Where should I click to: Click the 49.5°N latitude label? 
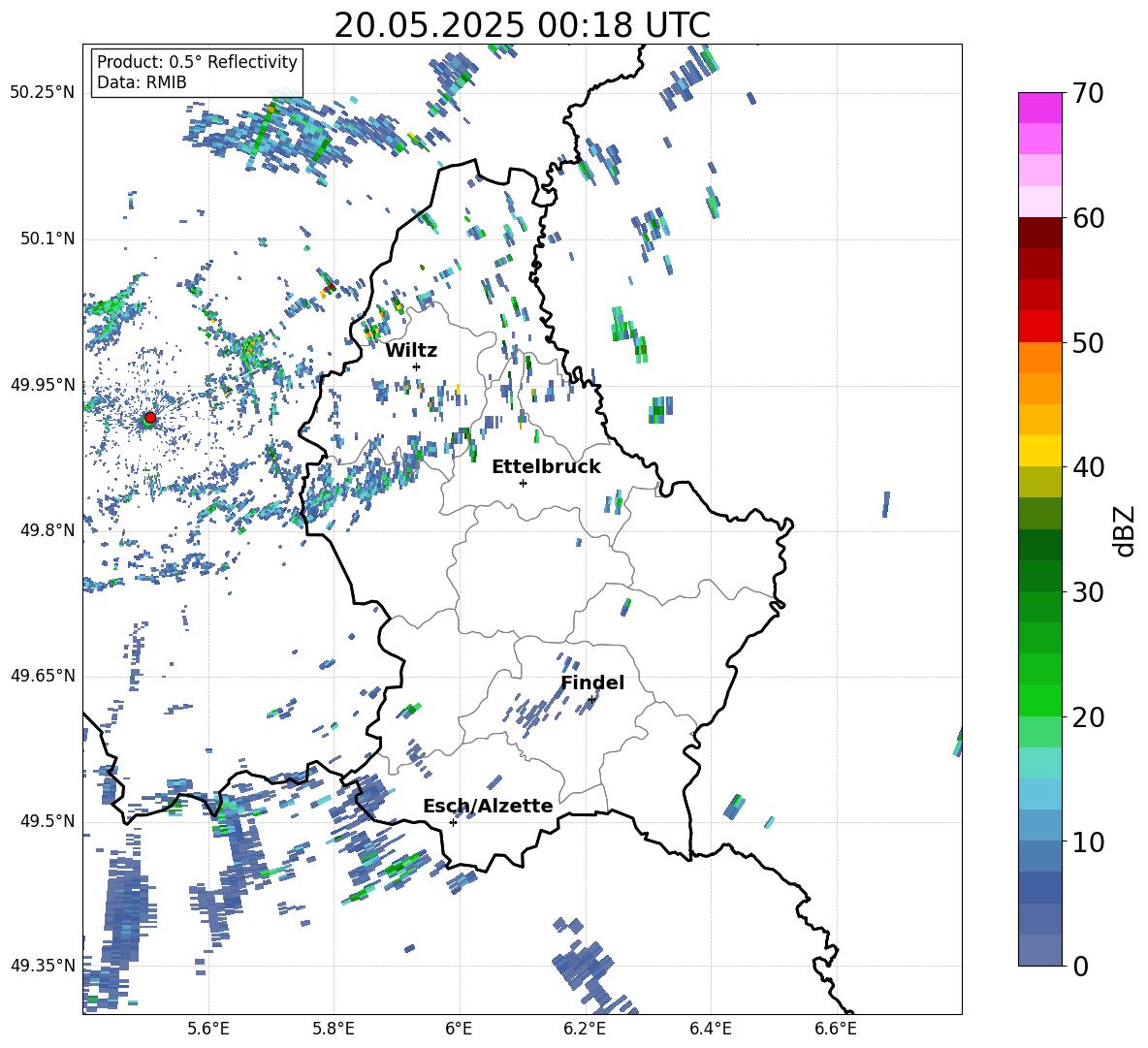click(47, 821)
